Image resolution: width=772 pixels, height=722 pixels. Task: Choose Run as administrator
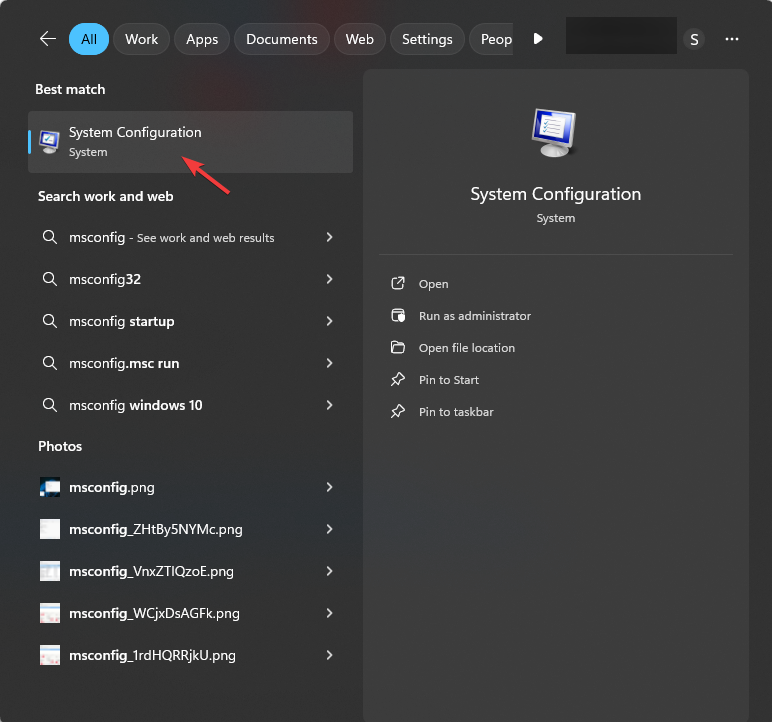(475, 316)
